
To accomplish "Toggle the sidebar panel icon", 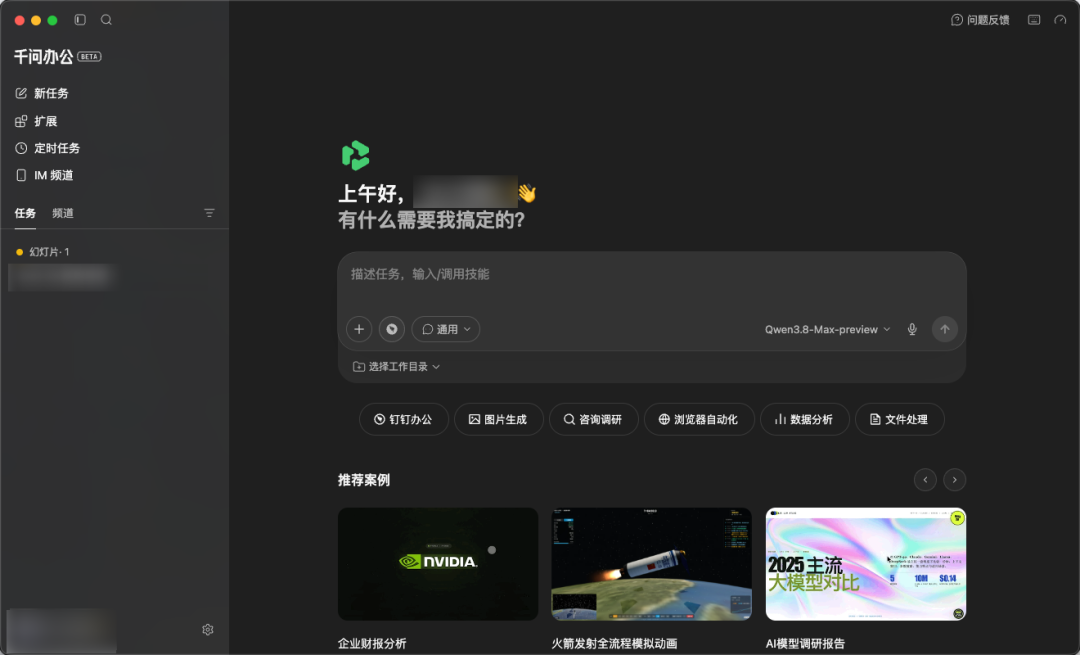I will tap(80, 20).
